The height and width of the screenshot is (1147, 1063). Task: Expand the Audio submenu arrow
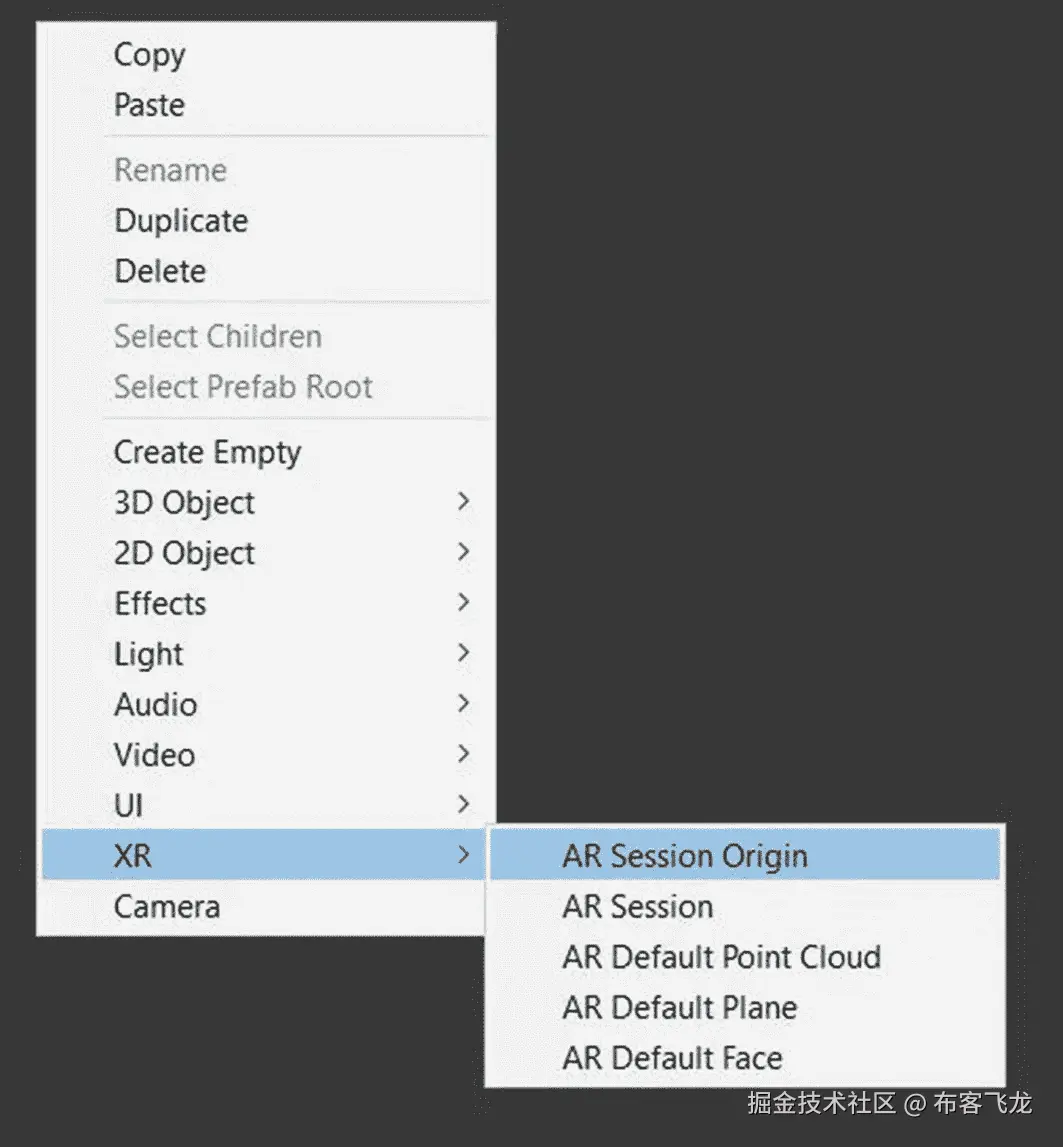[x=463, y=704]
